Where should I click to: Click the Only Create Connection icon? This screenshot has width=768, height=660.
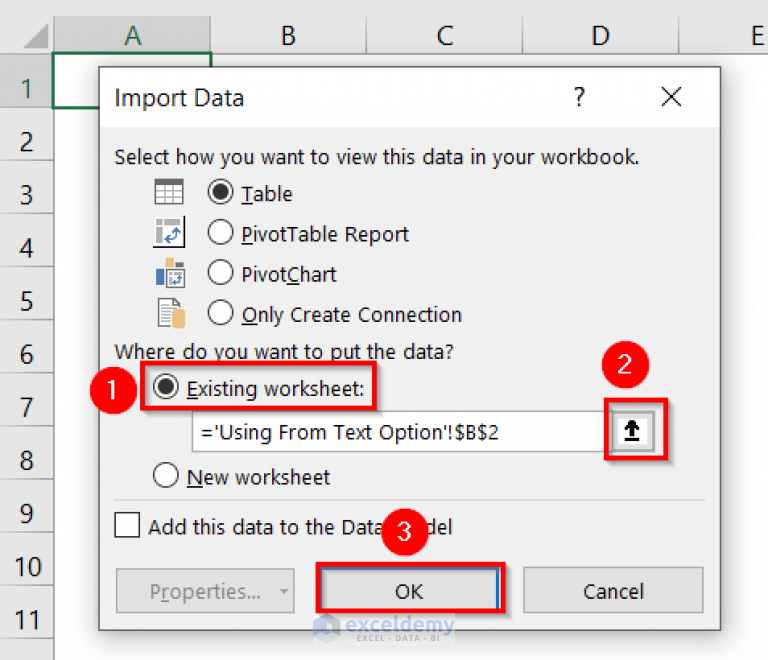(169, 313)
